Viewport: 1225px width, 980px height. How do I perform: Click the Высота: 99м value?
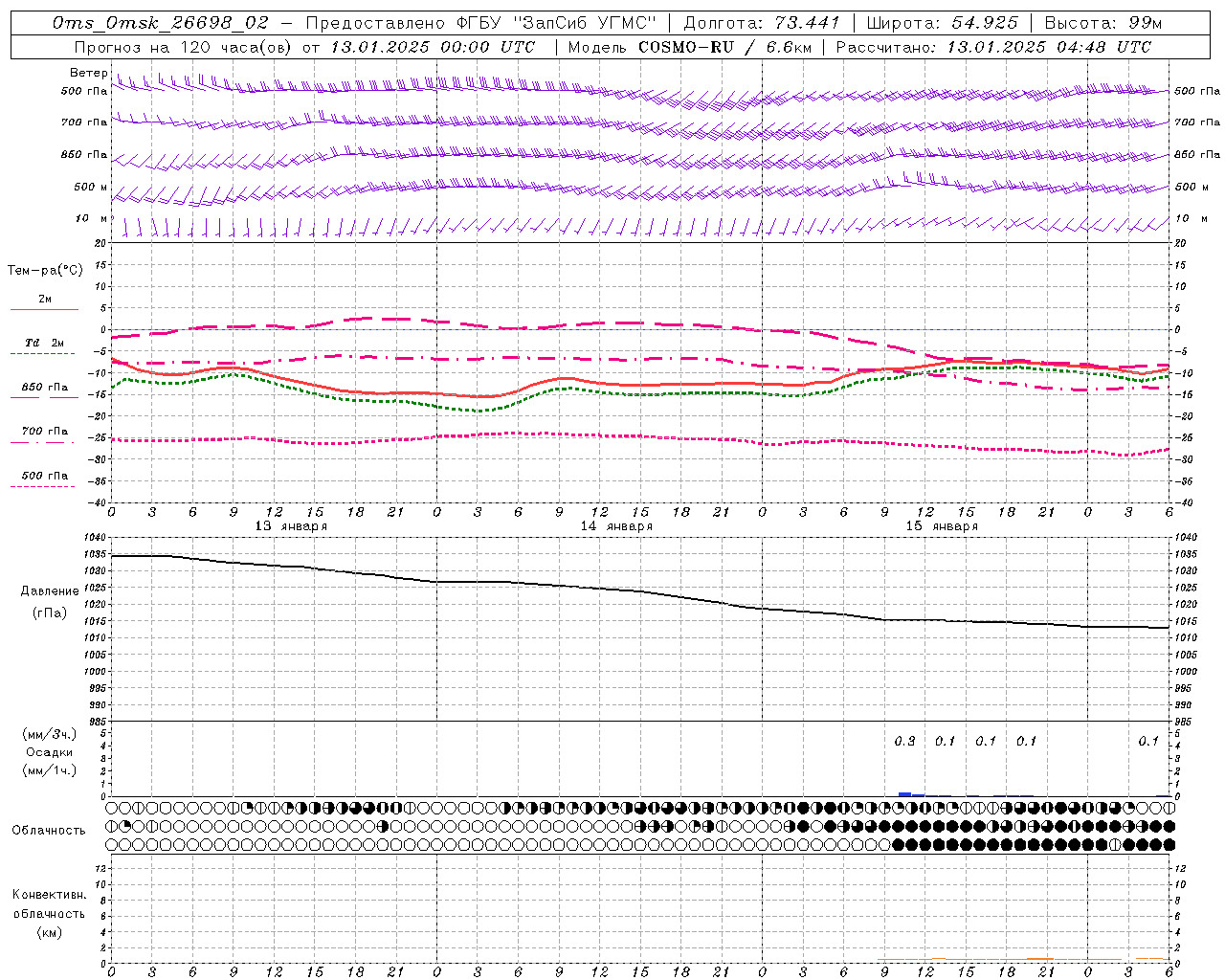point(1103,23)
